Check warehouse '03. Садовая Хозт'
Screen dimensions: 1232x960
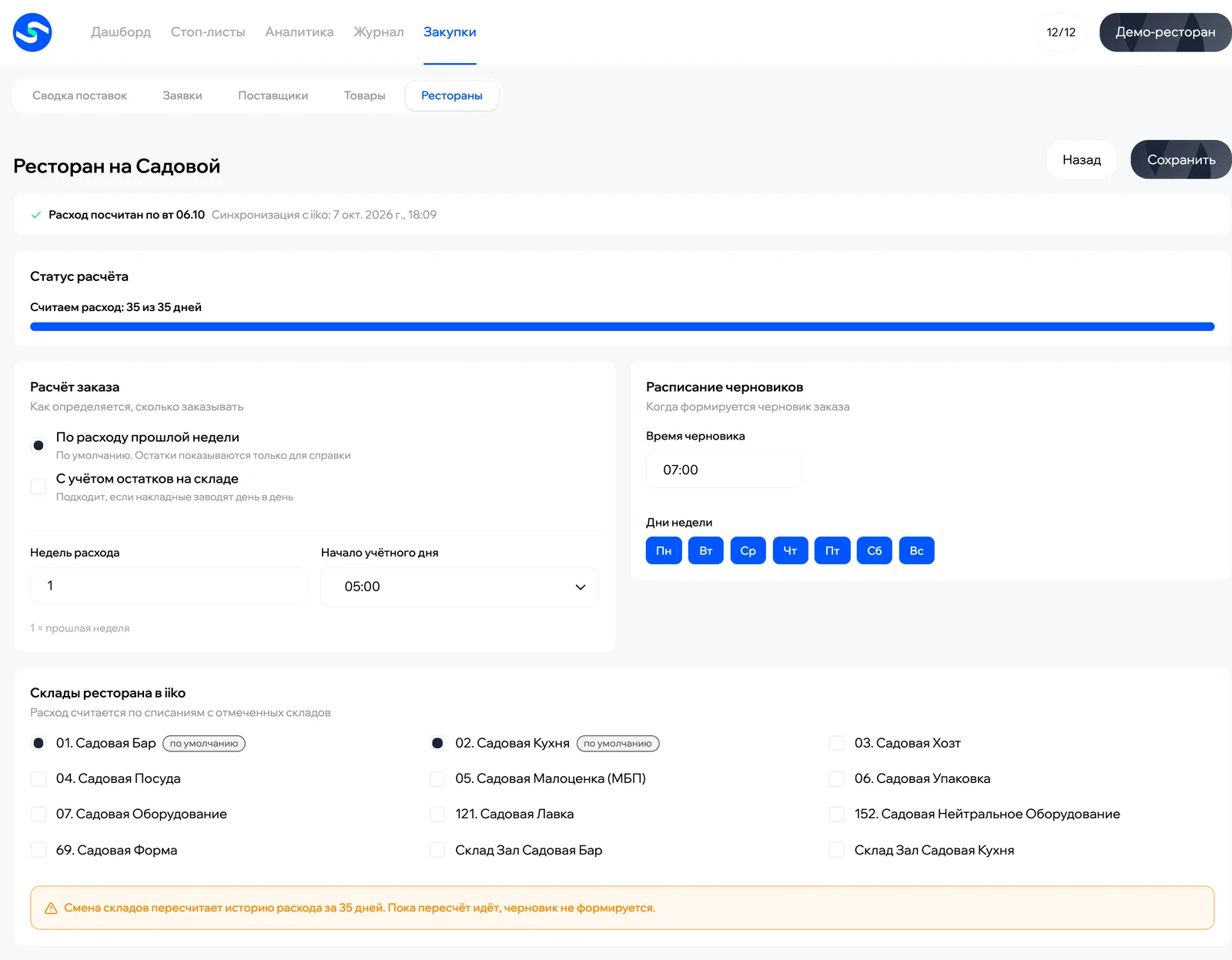(836, 743)
